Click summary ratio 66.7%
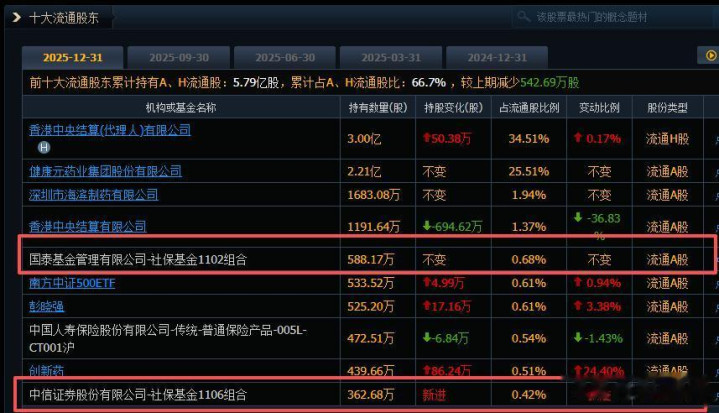This screenshot has height=413, width=719. (429, 83)
